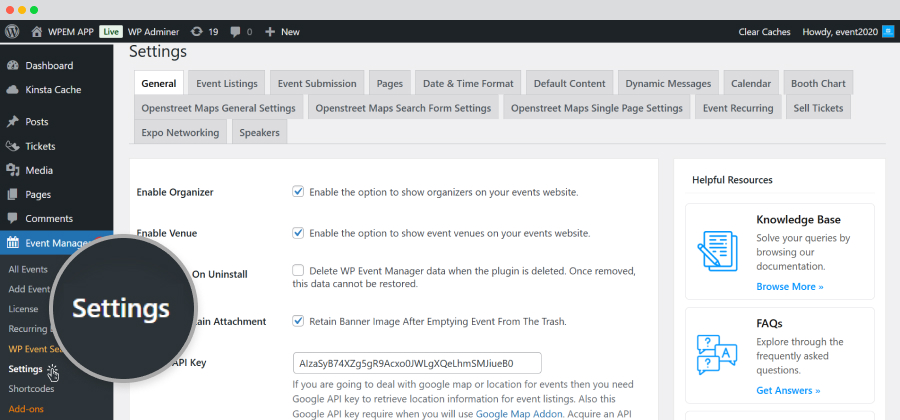Follow the Google Map Addon link

point(519,414)
